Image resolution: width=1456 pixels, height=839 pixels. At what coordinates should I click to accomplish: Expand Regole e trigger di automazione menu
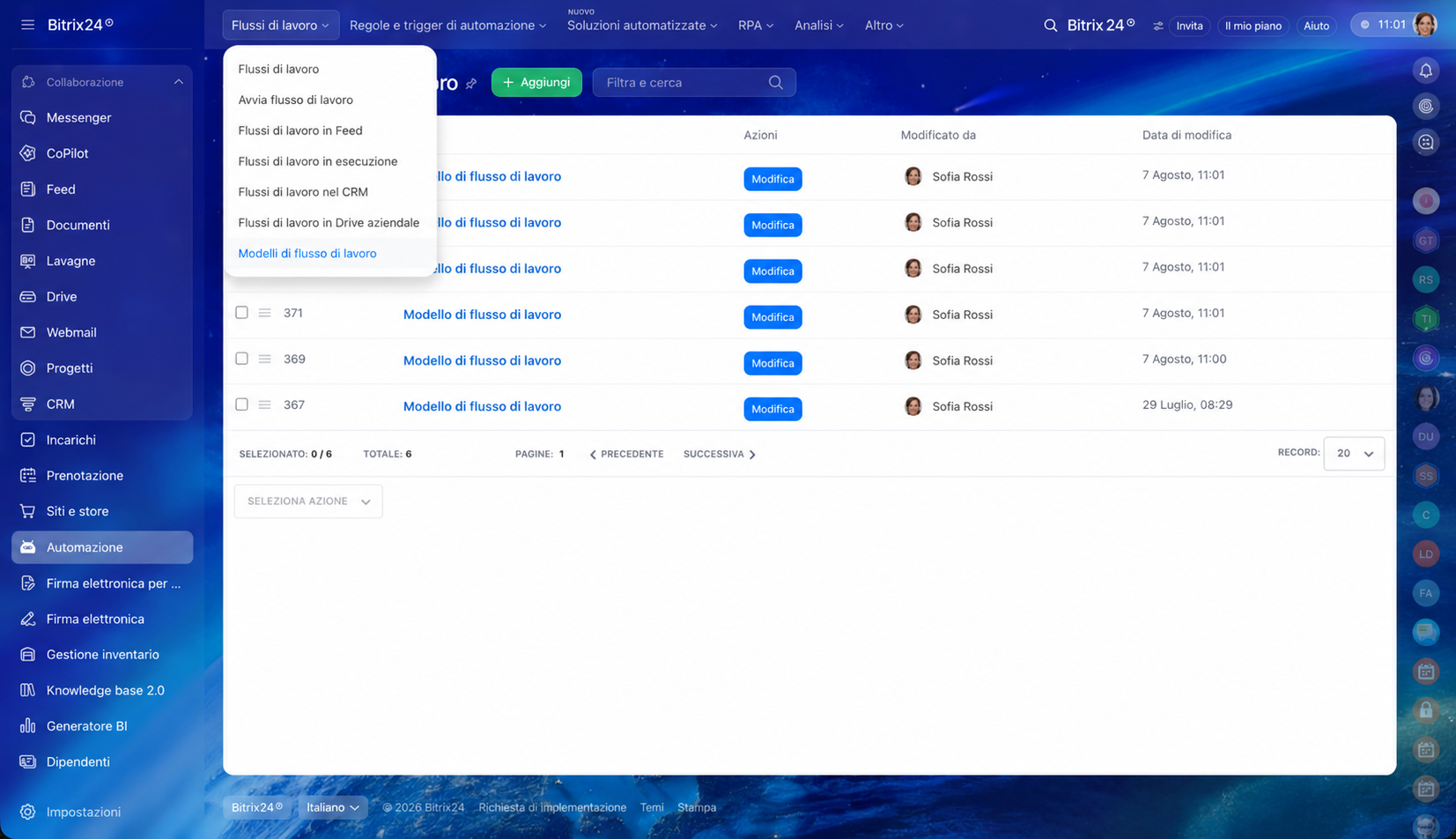(447, 26)
